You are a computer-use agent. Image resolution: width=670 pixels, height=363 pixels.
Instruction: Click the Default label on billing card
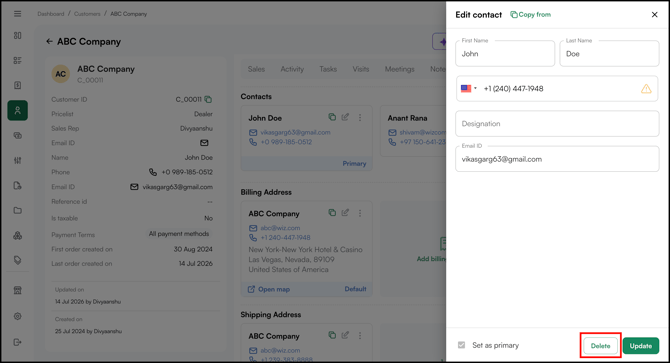pyautogui.click(x=355, y=289)
